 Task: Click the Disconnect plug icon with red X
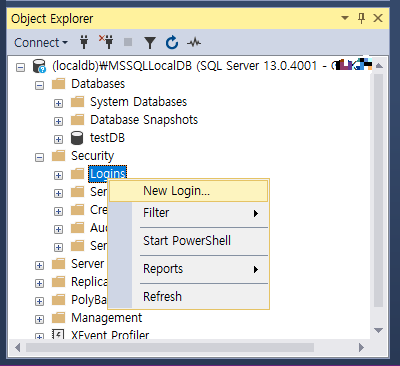[x=106, y=42]
